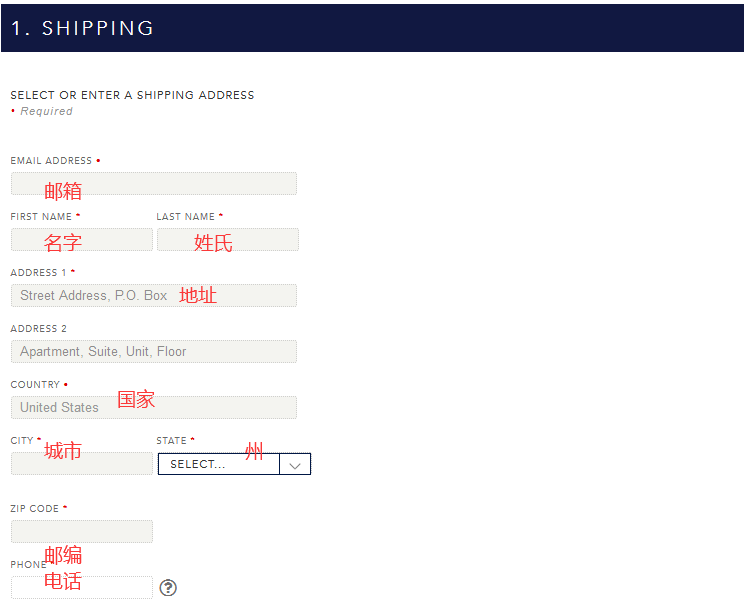Click the Country field showing United States
The image size is (744, 610).
point(154,408)
